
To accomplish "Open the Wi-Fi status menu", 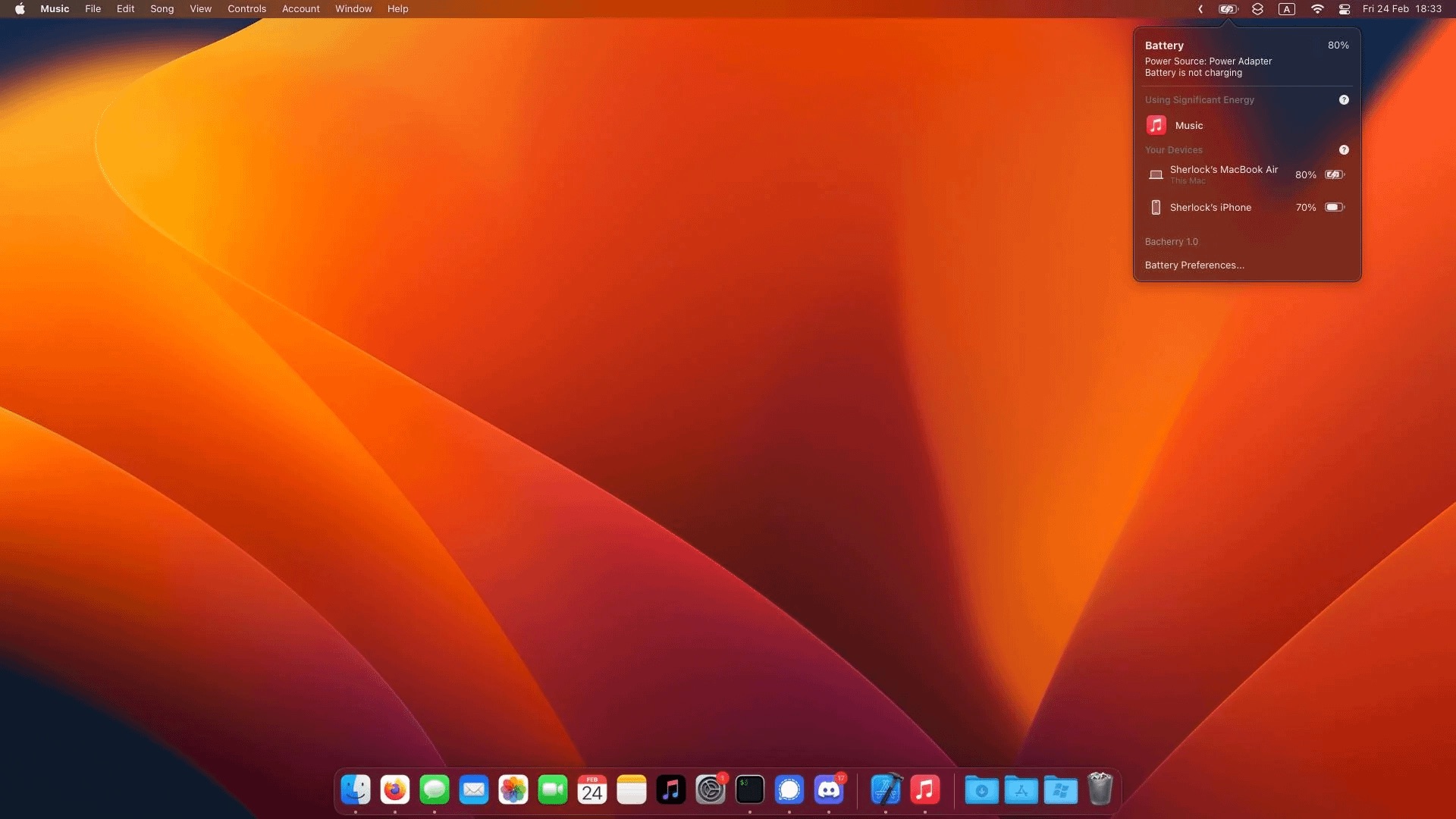I will (1317, 9).
